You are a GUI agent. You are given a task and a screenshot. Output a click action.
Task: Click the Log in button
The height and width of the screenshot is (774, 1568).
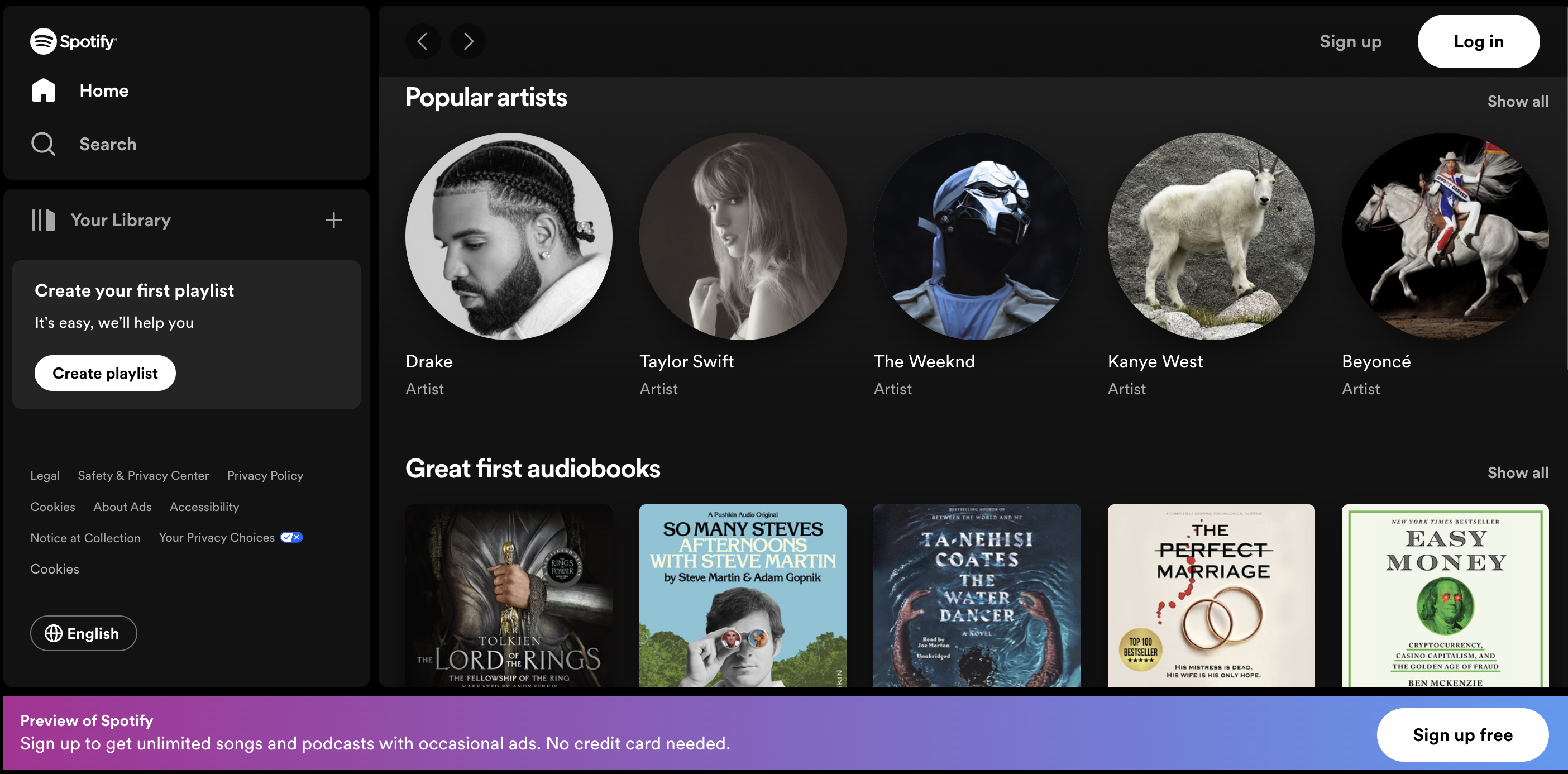(x=1479, y=41)
